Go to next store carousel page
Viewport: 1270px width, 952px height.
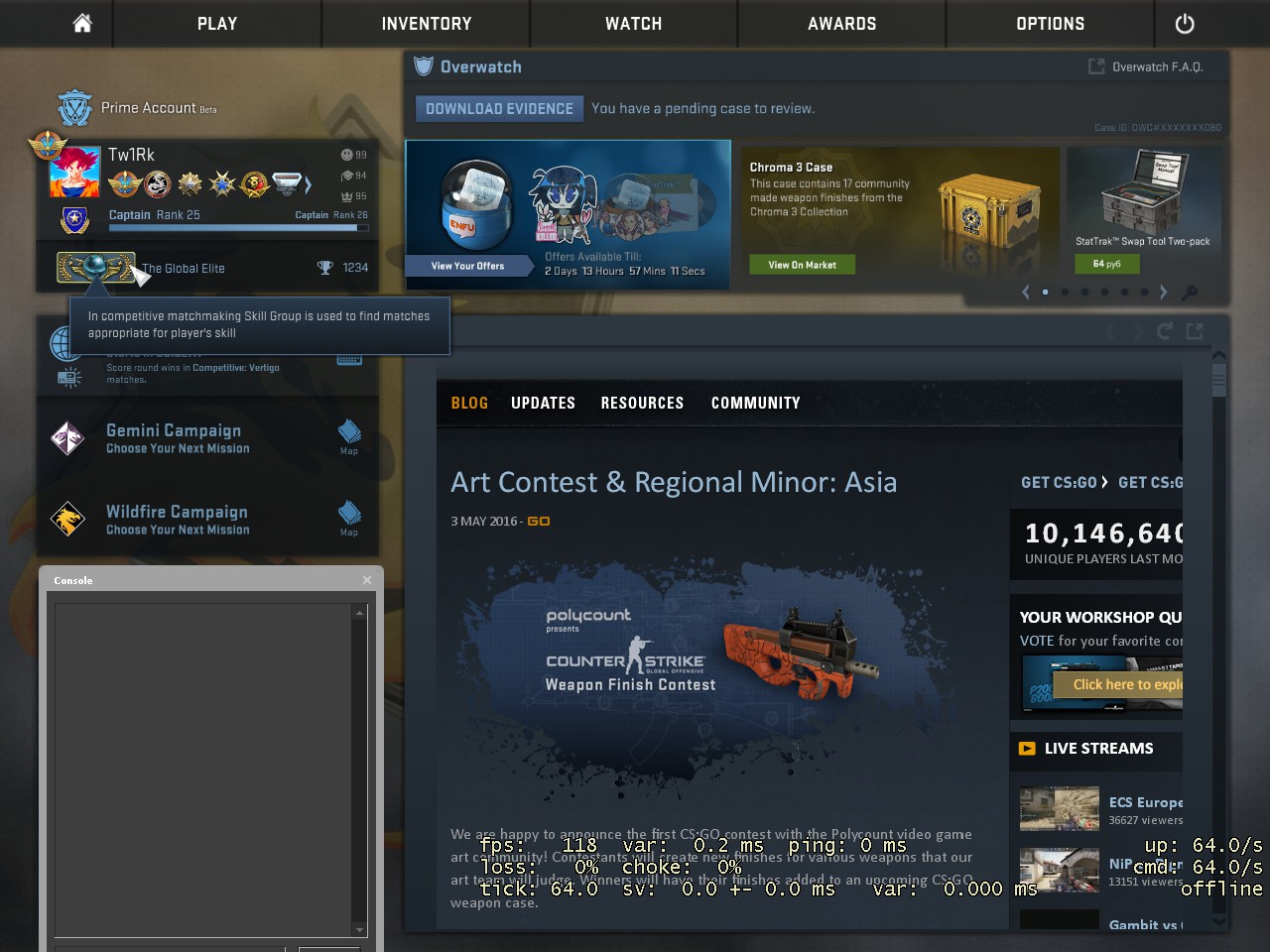tap(1163, 292)
